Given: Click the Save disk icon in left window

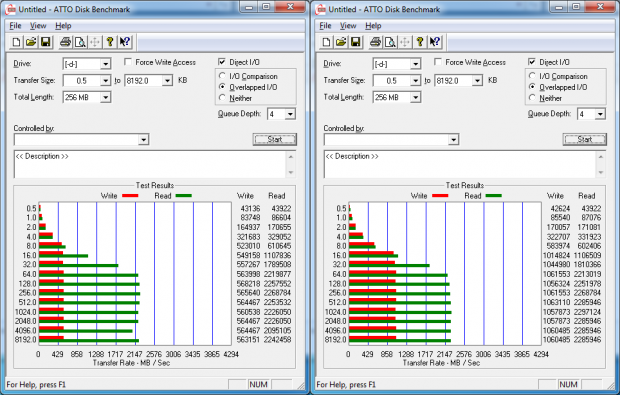Looking at the screenshot, I should coord(46,42).
